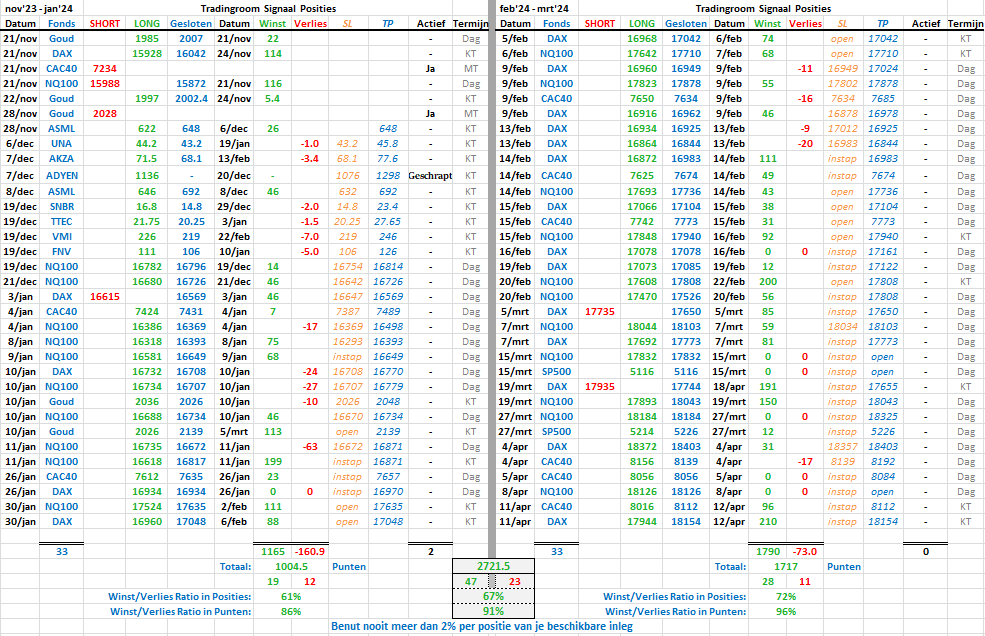Image resolution: width=985 pixels, height=636 pixels.
Task: Click the combined 91% ratio cell
Action: (493, 611)
